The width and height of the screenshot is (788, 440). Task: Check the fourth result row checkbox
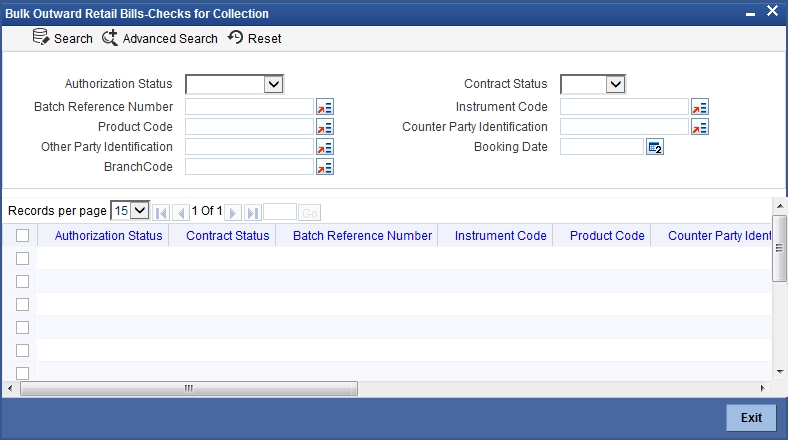point(23,327)
